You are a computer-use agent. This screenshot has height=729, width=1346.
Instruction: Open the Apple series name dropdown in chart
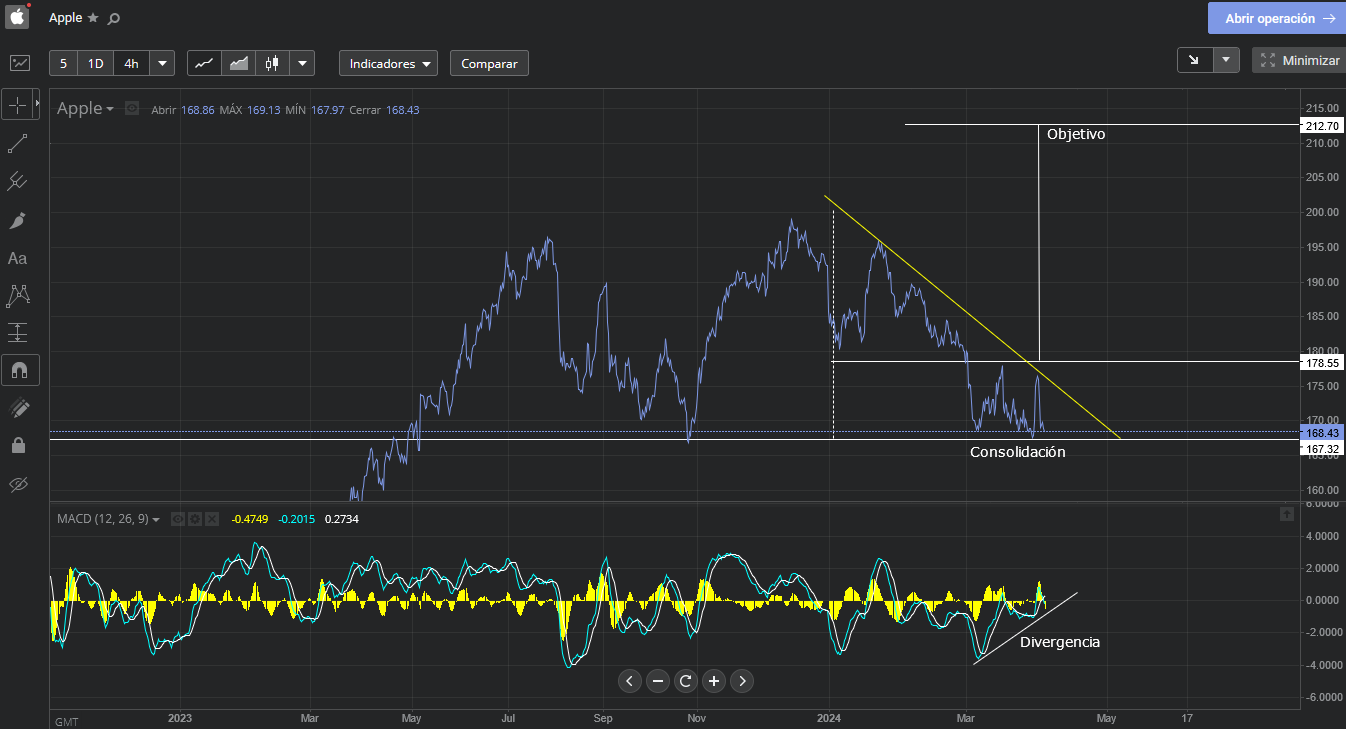85,108
